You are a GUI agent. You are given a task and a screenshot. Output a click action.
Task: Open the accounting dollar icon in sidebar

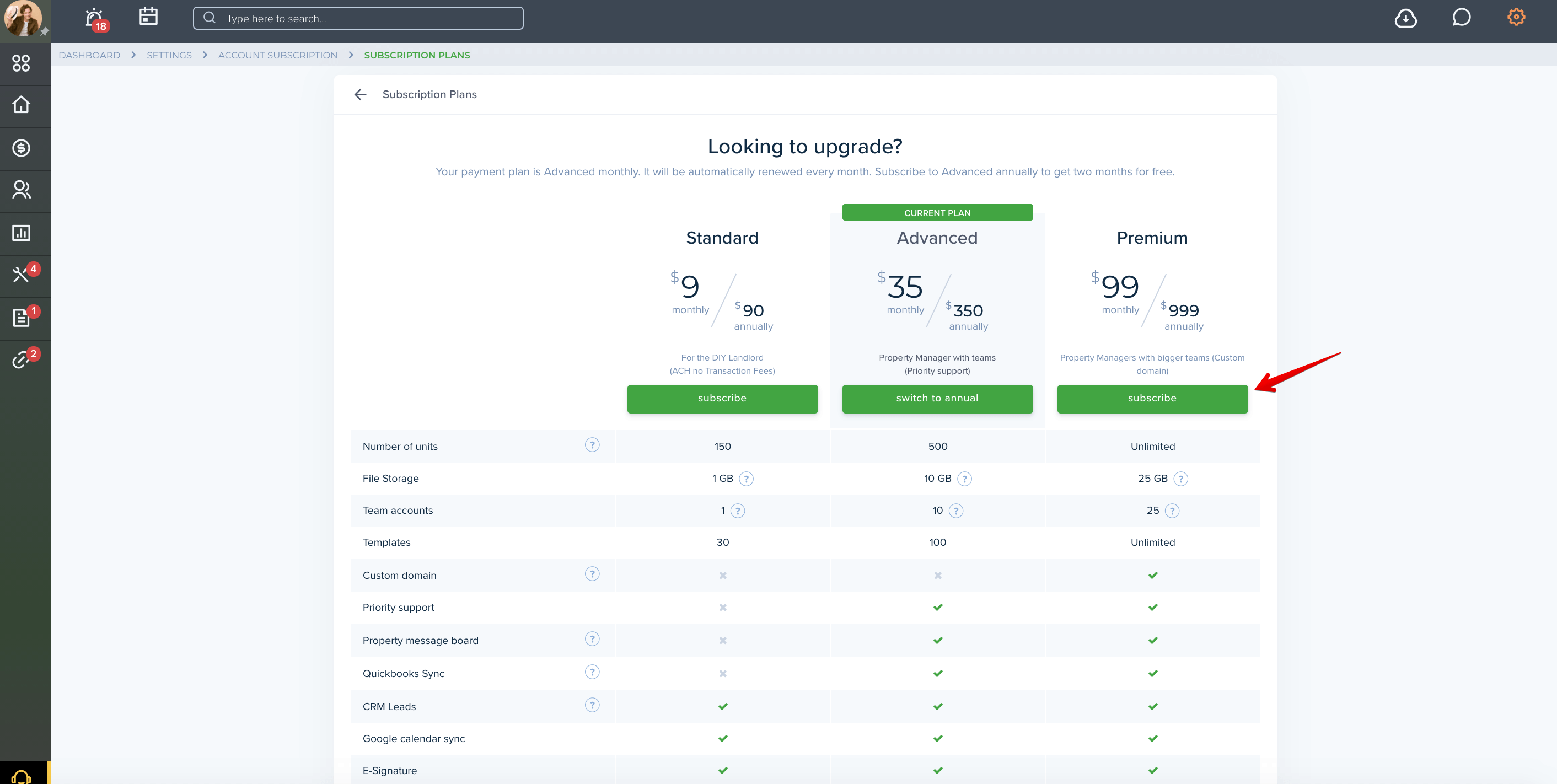click(21, 148)
